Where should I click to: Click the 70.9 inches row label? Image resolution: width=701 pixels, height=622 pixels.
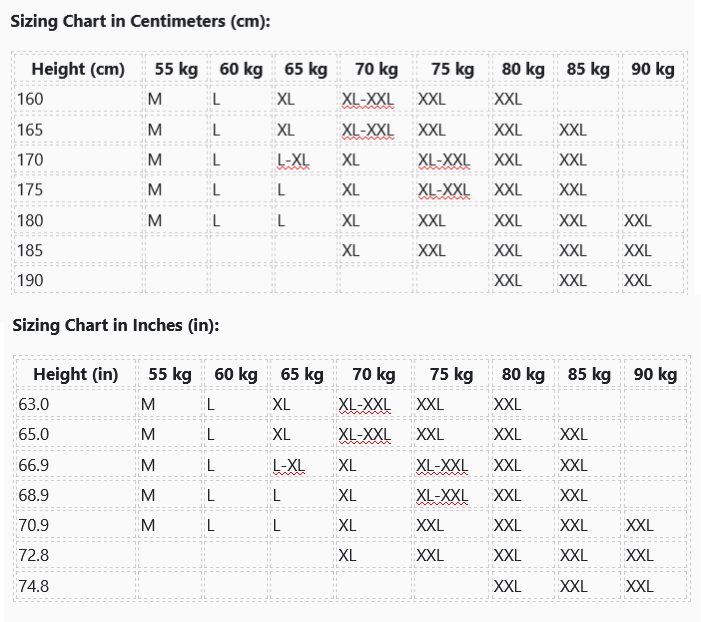tap(34, 525)
